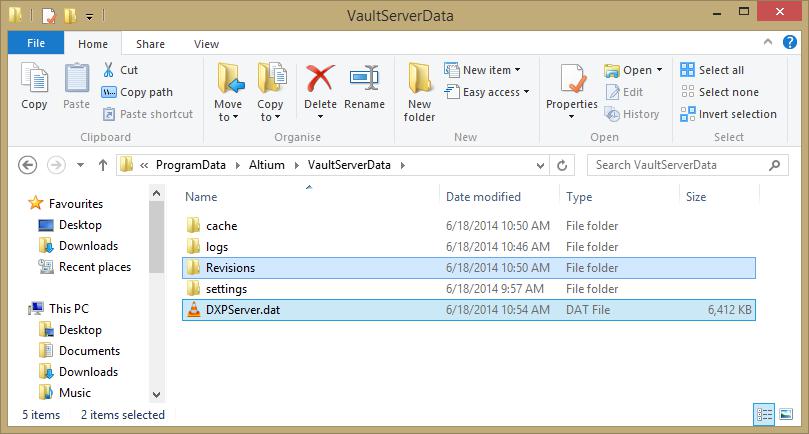The height and width of the screenshot is (434, 809).
Task: Switch to large icons view mode
Action: point(787,414)
